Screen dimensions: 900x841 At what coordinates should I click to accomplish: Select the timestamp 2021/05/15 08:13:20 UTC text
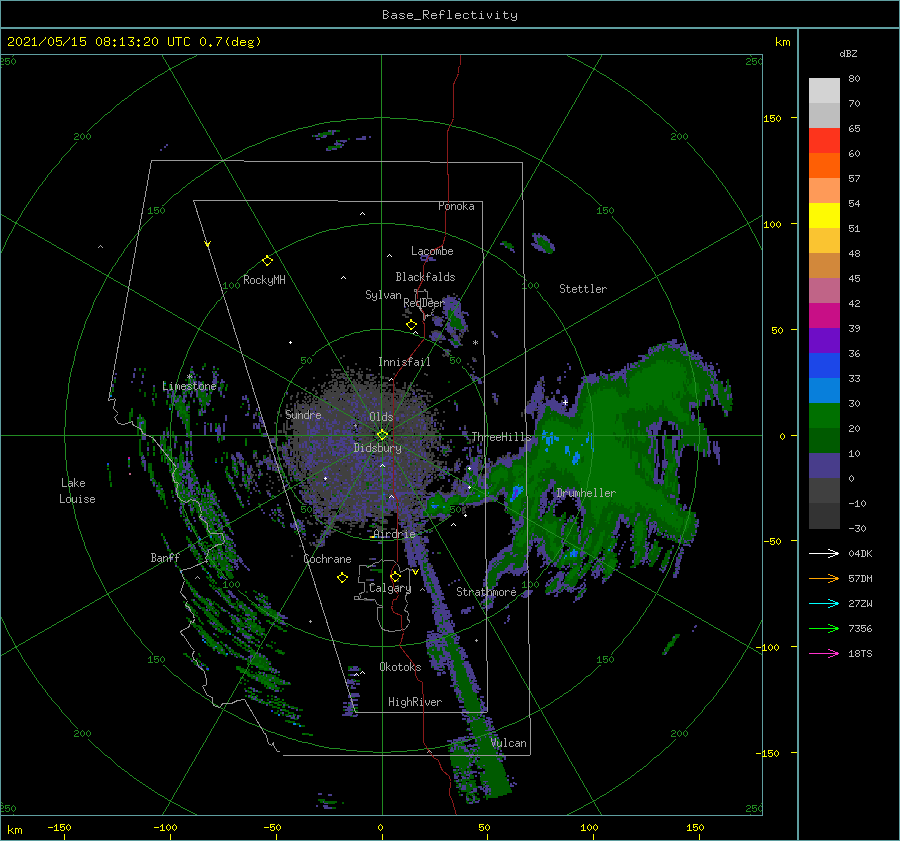tap(99, 42)
